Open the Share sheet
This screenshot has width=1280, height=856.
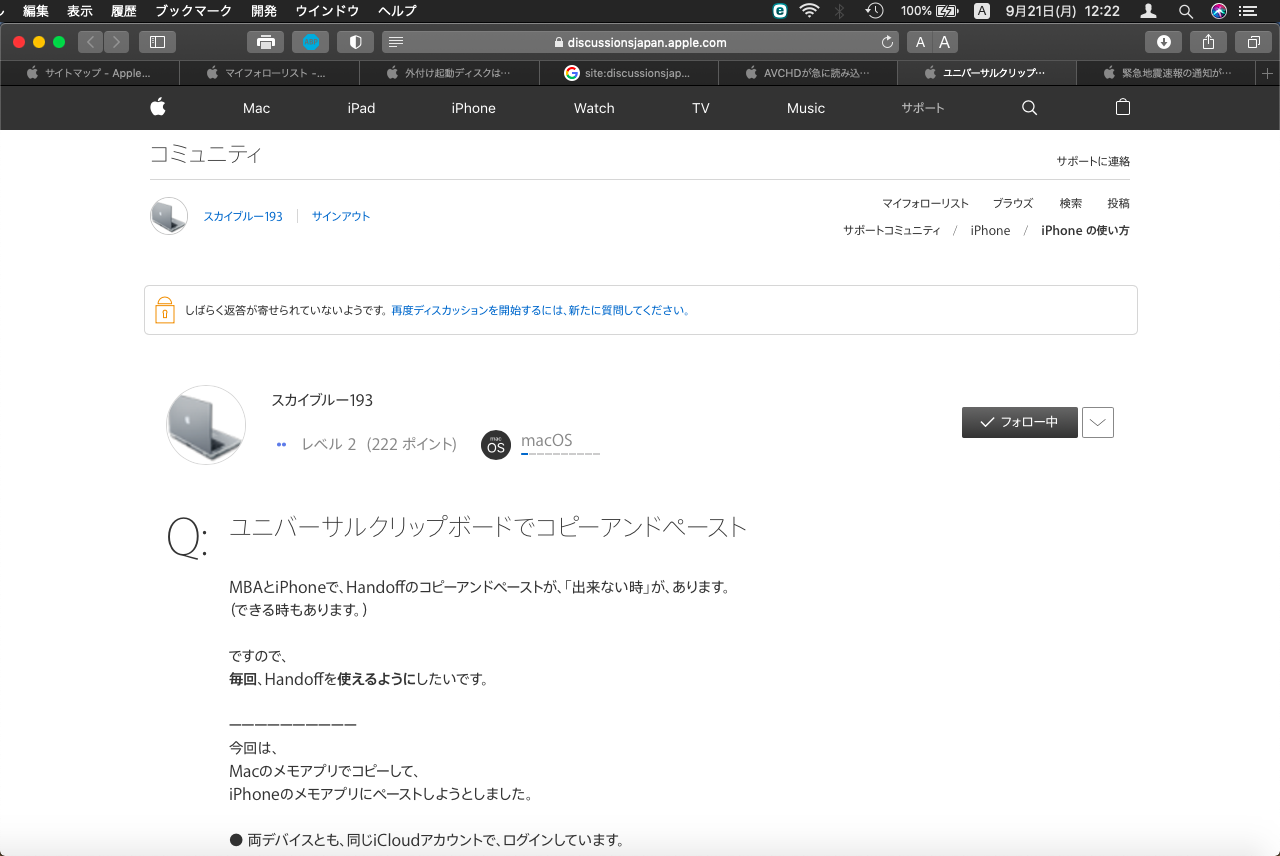click(1209, 42)
